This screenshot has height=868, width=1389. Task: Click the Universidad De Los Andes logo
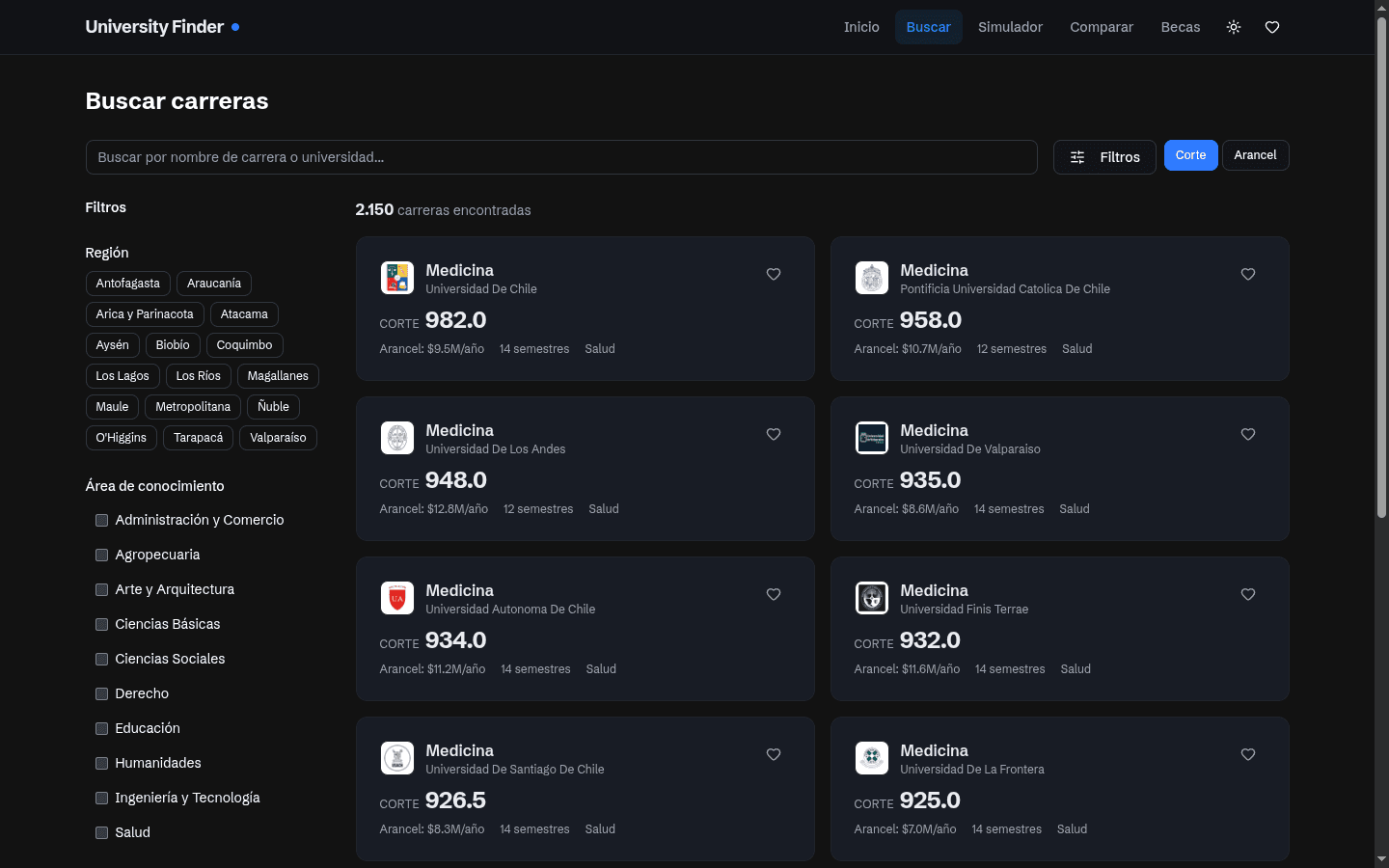[397, 438]
